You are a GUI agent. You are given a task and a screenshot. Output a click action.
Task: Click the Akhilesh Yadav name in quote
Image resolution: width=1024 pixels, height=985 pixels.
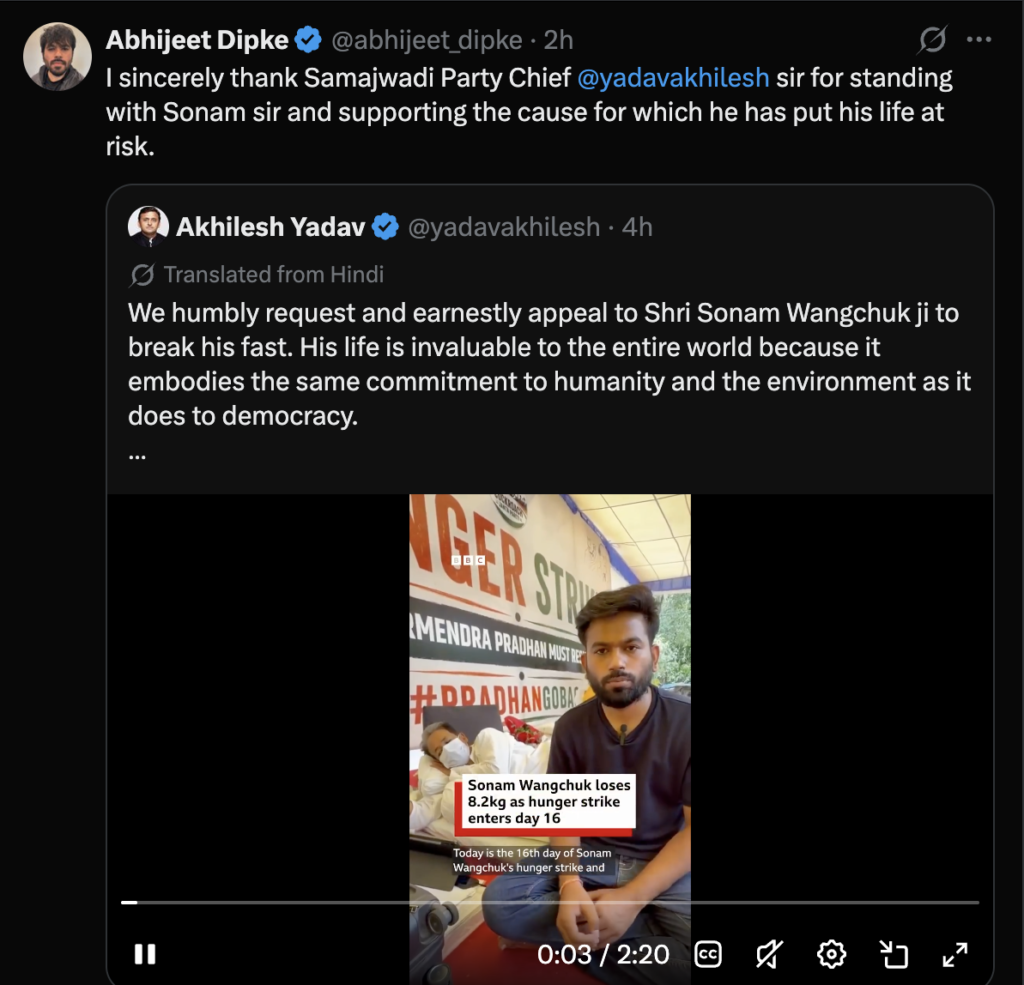pos(270,227)
